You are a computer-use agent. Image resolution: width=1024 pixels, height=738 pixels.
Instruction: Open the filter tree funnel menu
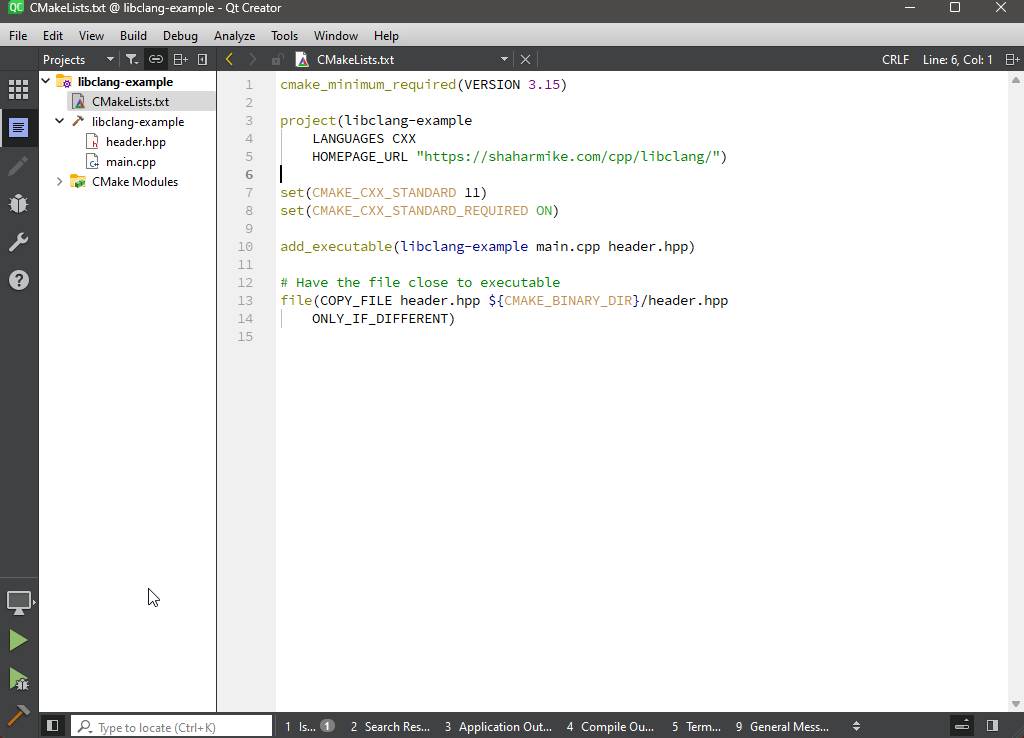(132, 60)
